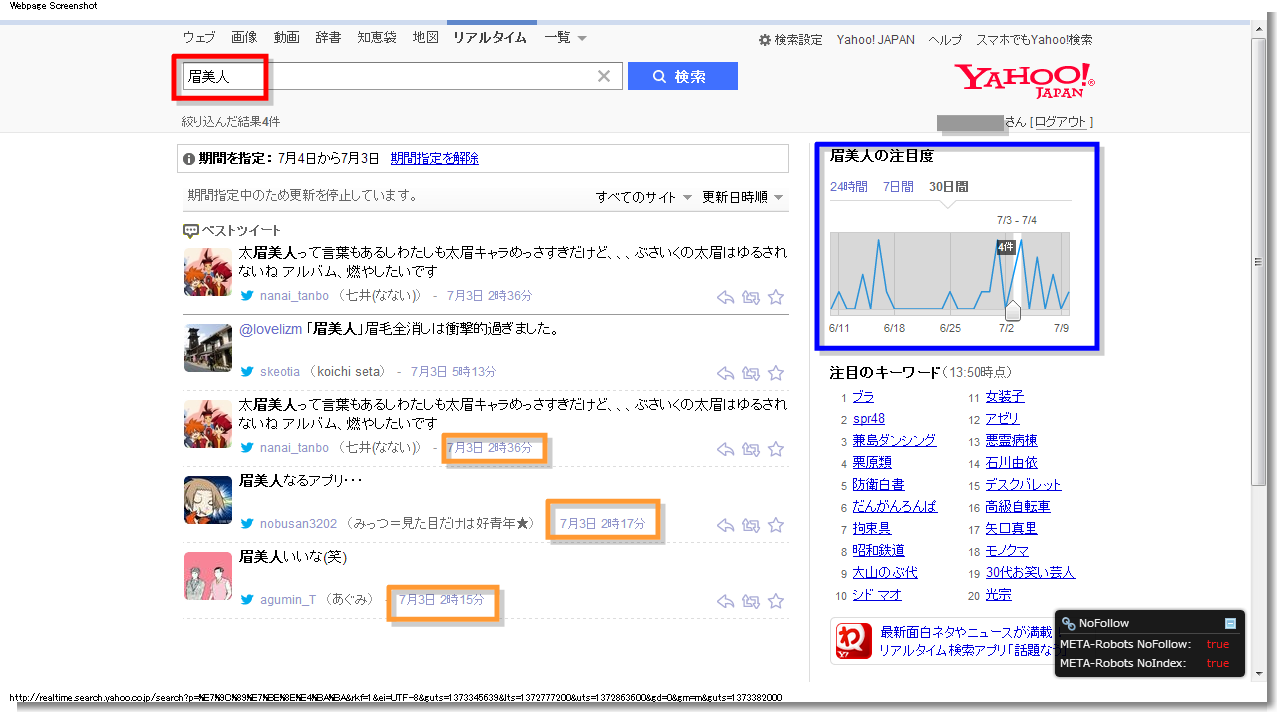Open the Yahoo! JAPAN top link

(876, 40)
